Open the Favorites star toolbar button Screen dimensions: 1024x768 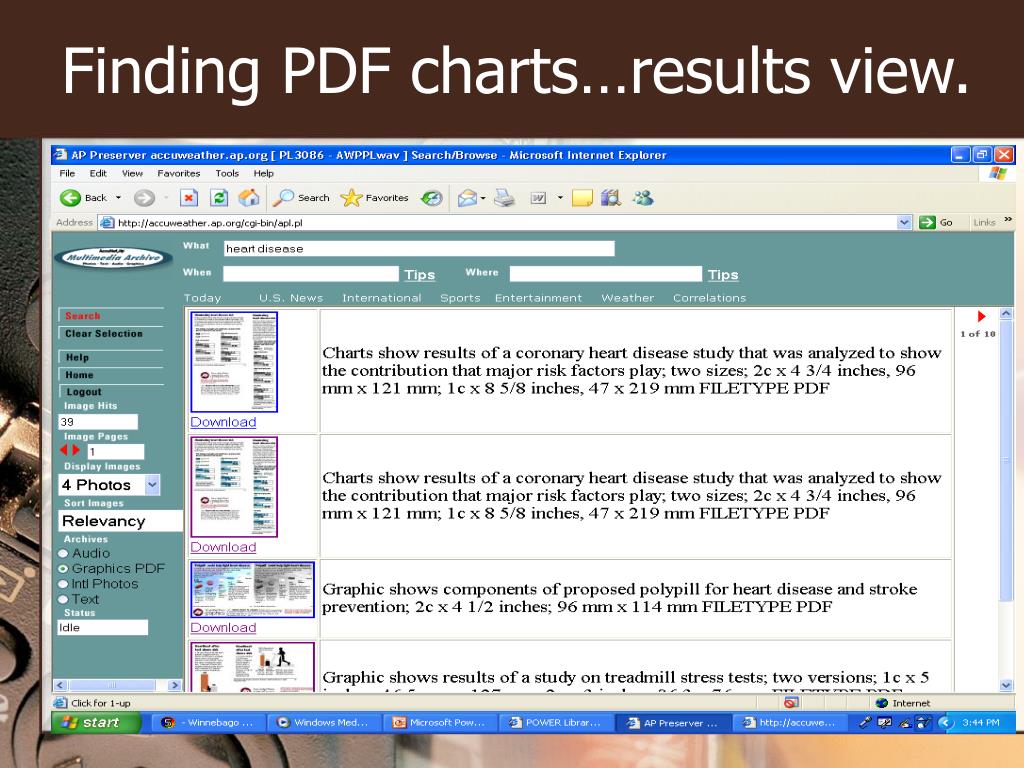(x=374, y=198)
